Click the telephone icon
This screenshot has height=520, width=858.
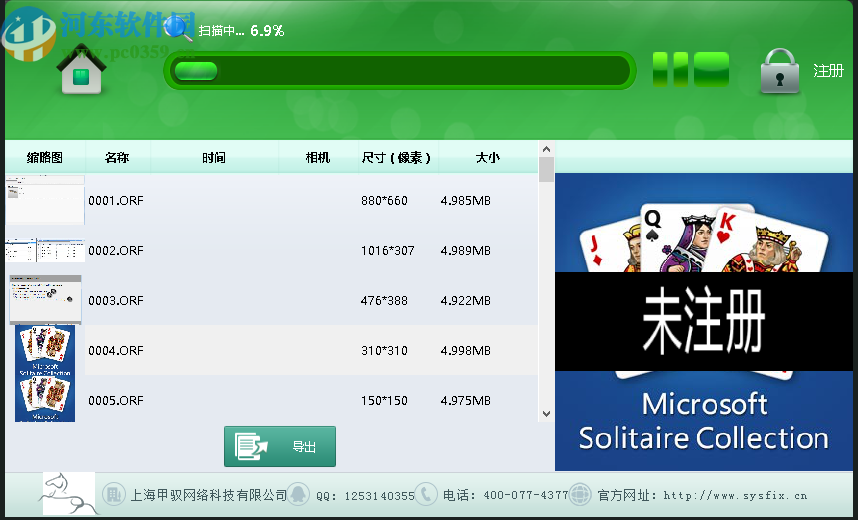click(426, 494)
